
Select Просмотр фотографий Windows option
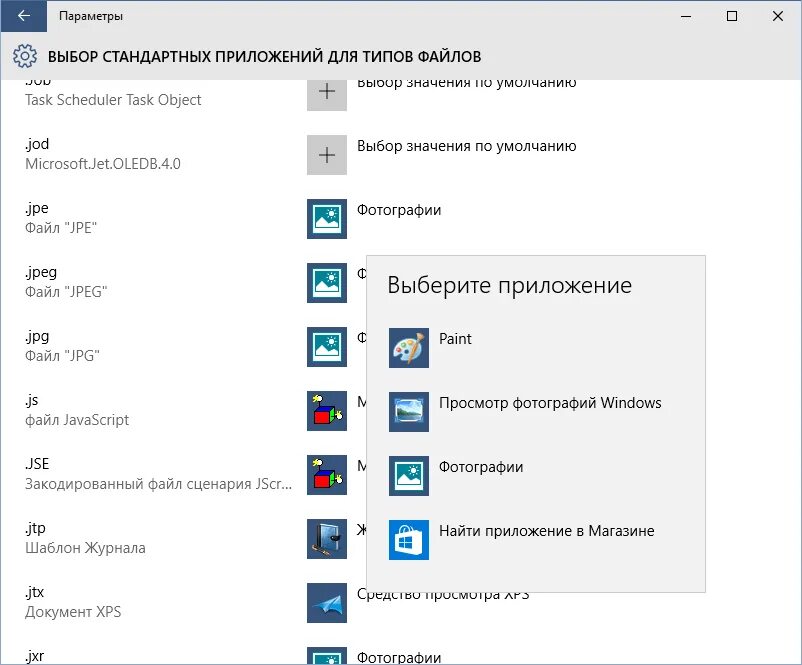click(550, 403)
